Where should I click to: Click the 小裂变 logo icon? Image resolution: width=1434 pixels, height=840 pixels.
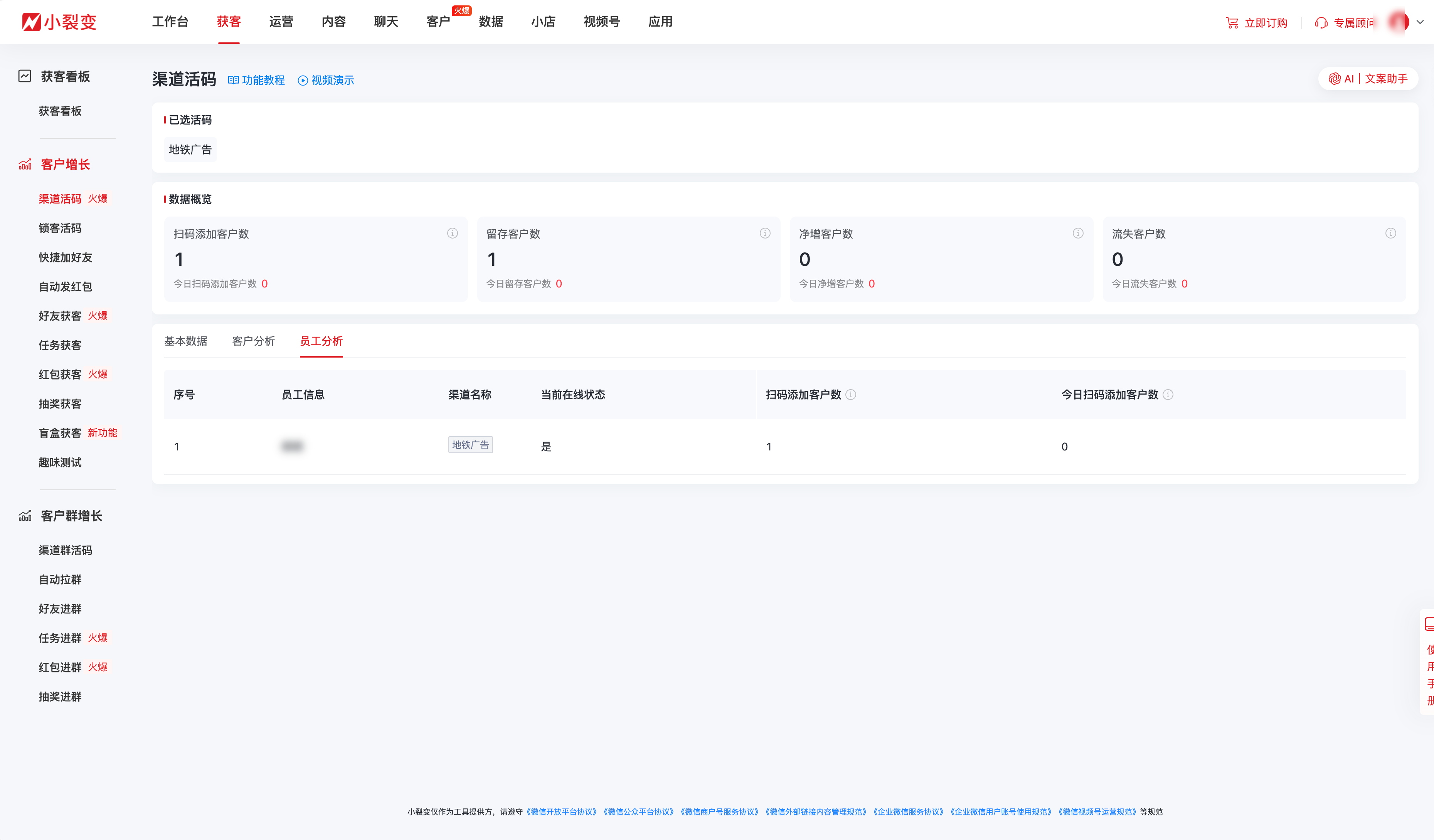[32, 22]
